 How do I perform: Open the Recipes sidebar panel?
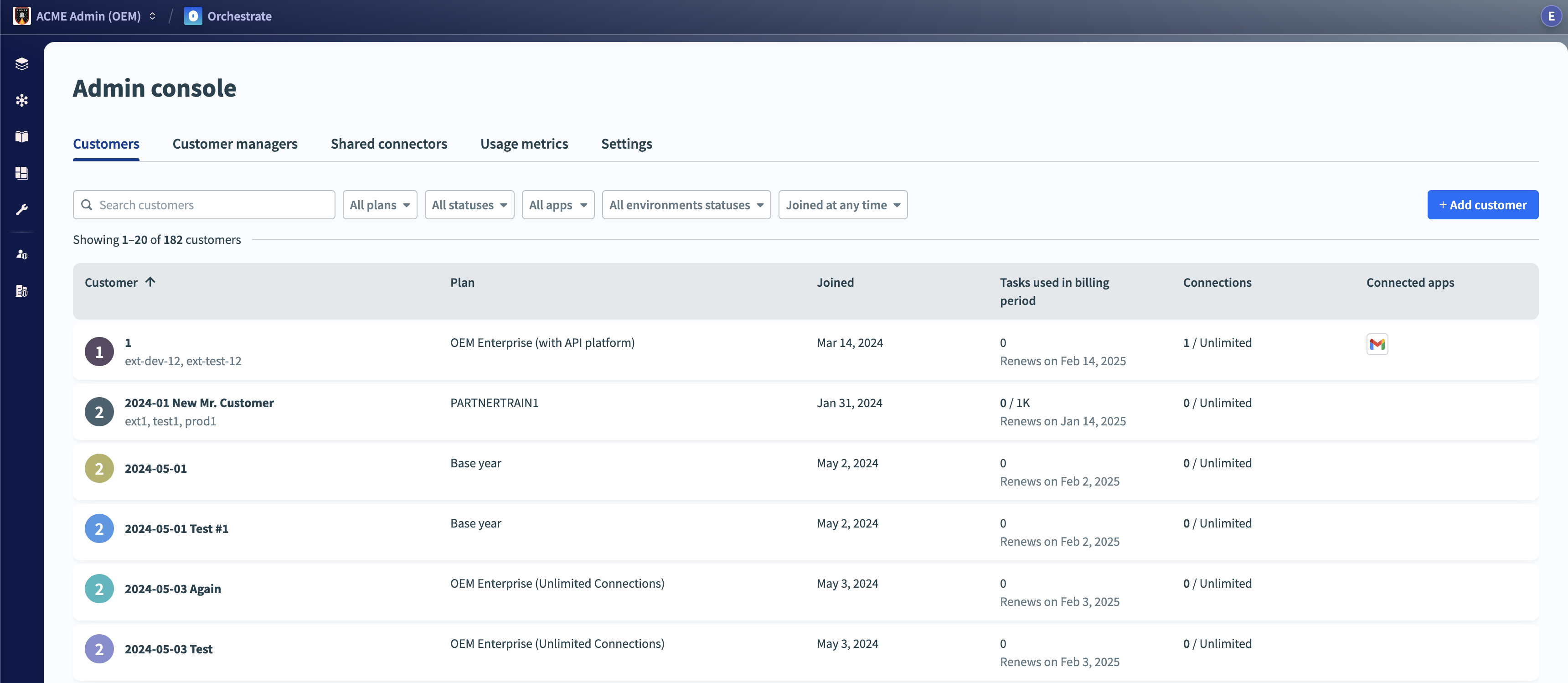[21, 63]
